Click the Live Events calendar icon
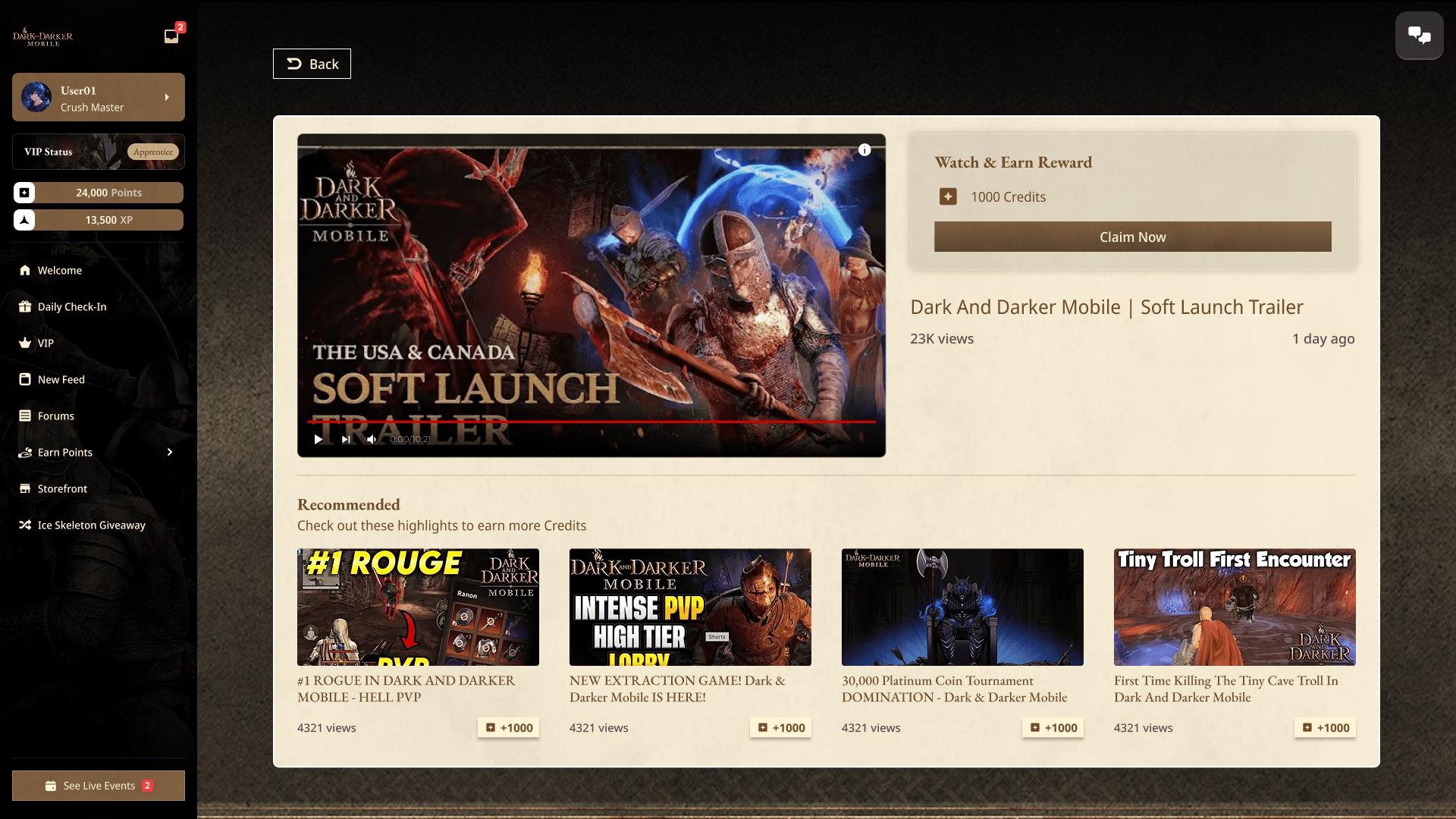 [51, 786]
